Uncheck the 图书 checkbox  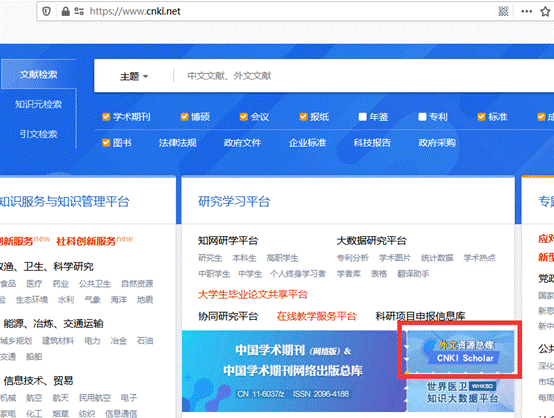[106, 142]
